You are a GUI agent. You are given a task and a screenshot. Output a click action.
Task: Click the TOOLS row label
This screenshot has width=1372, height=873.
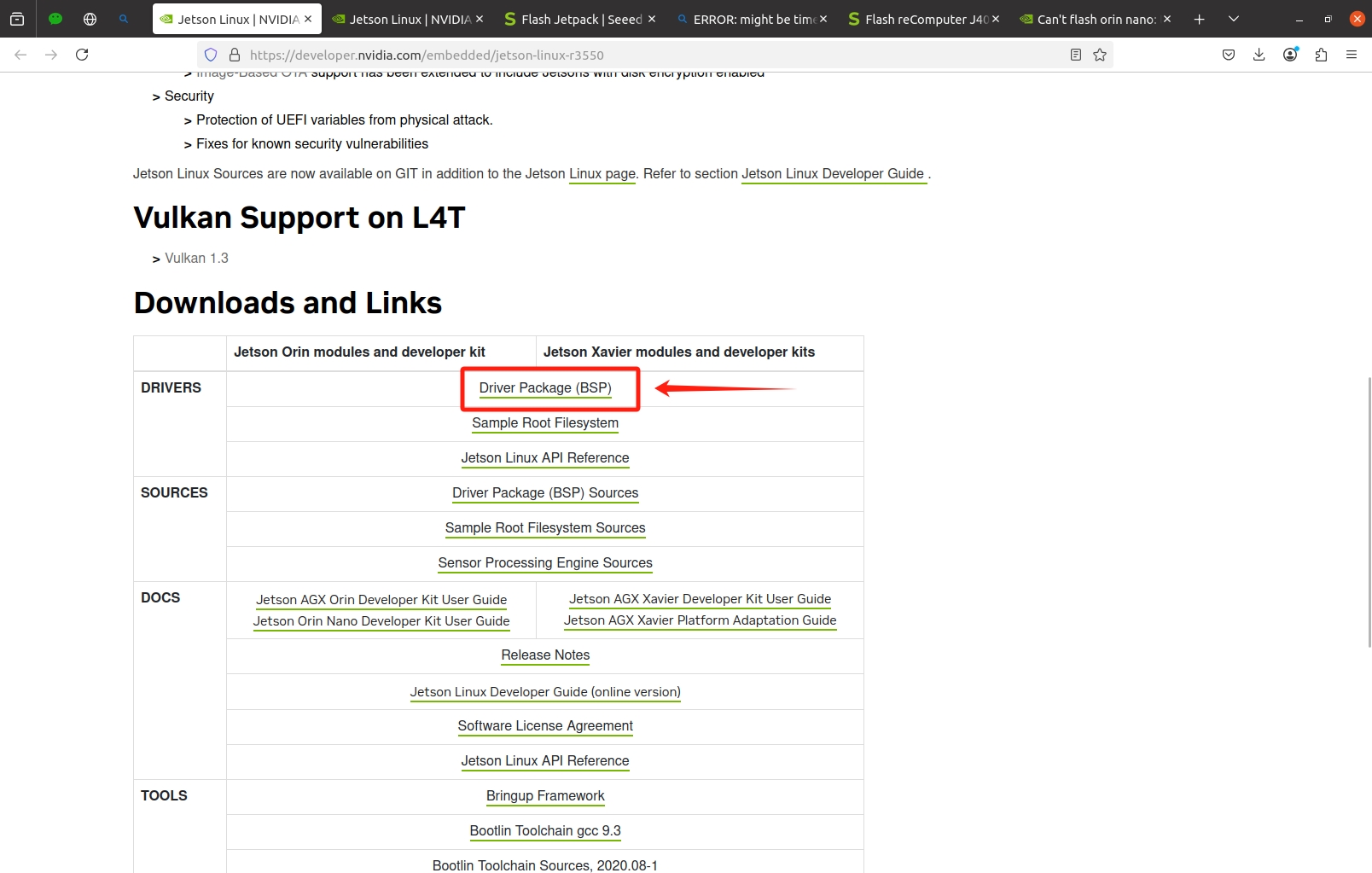point(164,795)
